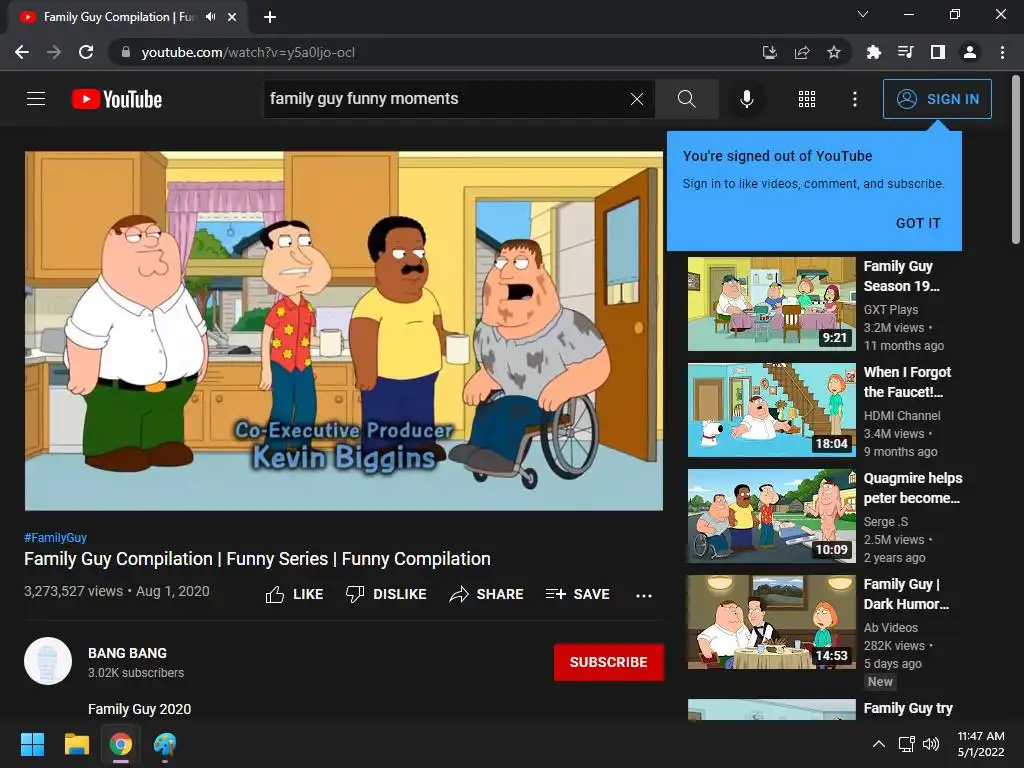Open YouTube settings three-dot menu
Screen dimensions: 1024x768
pos(855,99)
